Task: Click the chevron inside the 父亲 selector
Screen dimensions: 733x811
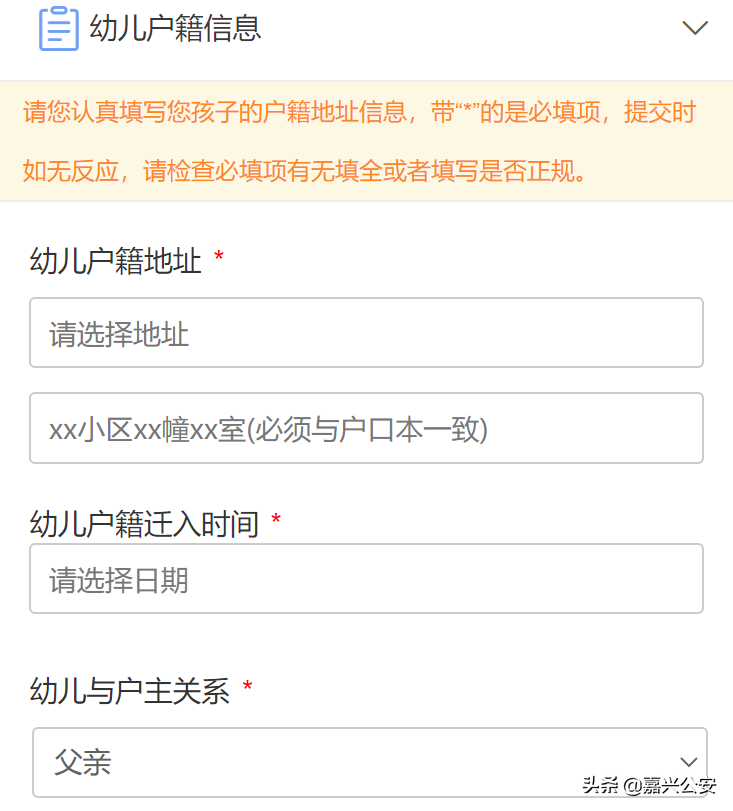Action: [x=689, y=762]
